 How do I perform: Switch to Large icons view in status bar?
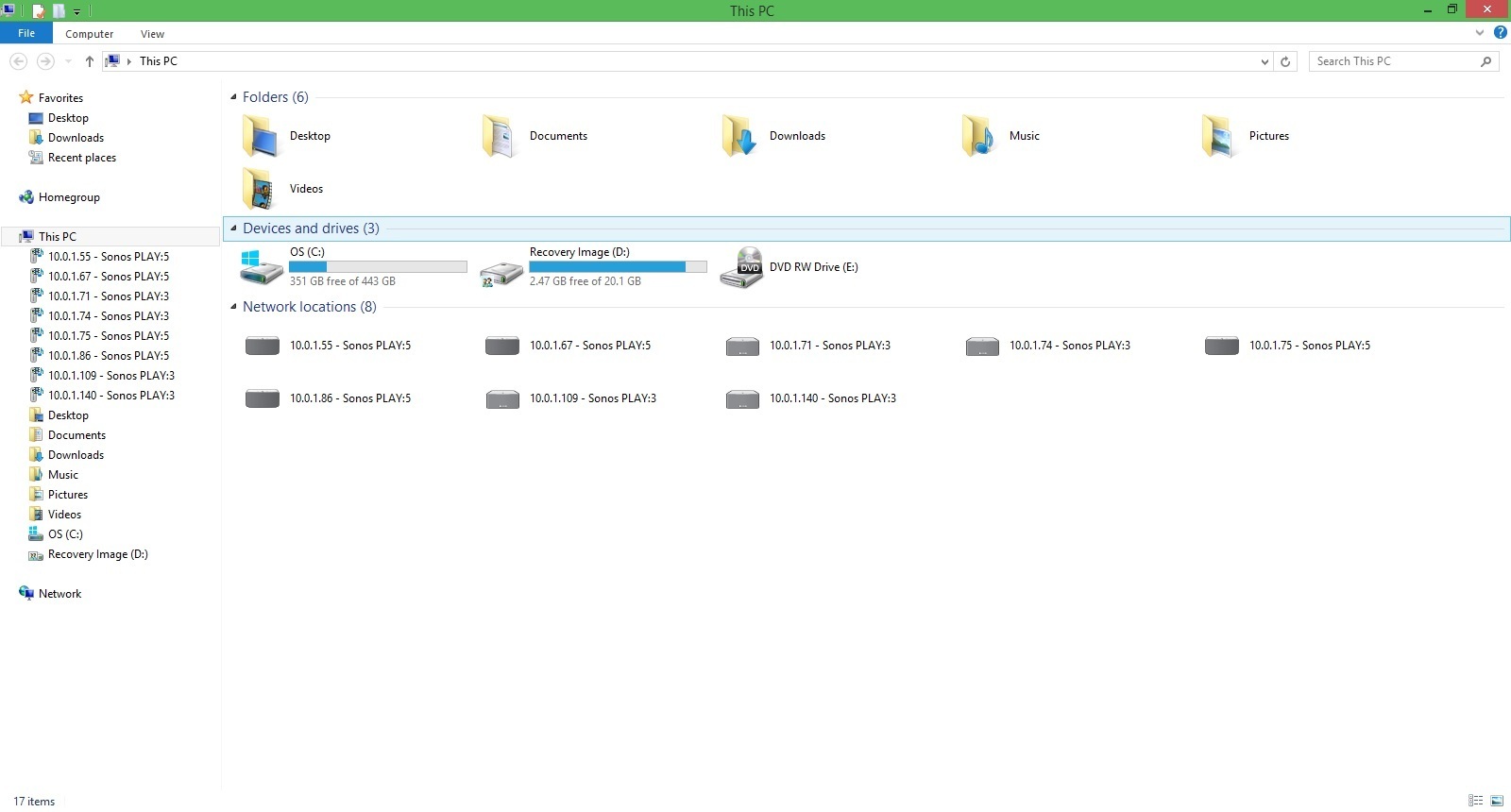pos(1497,801)
